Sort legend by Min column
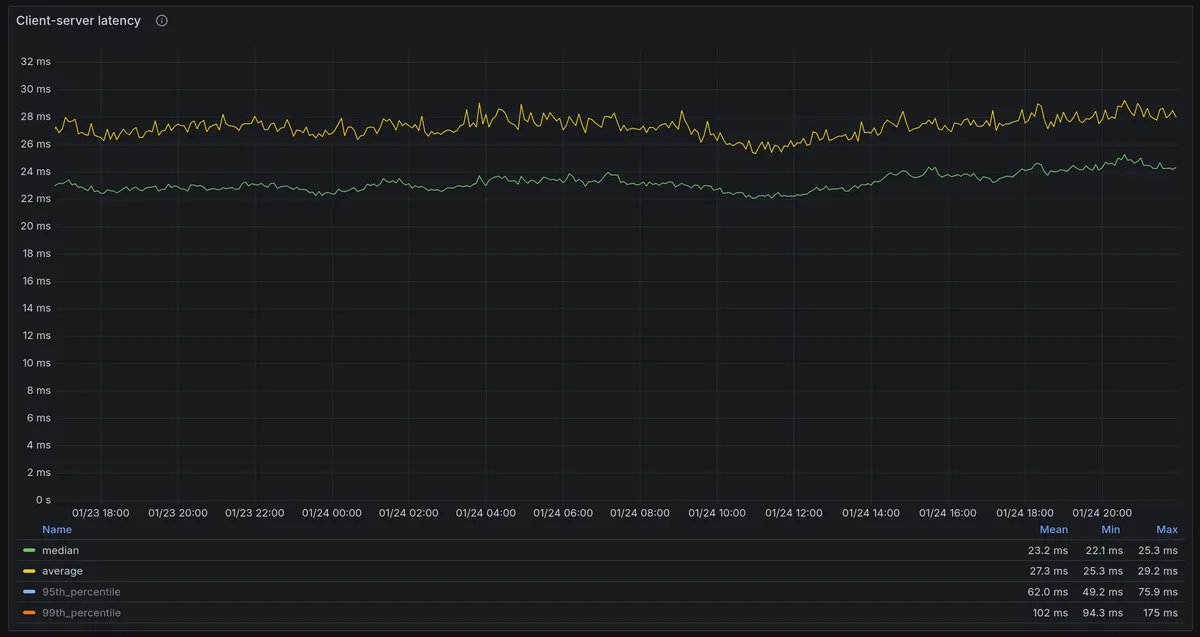 tap(1110, 529)
